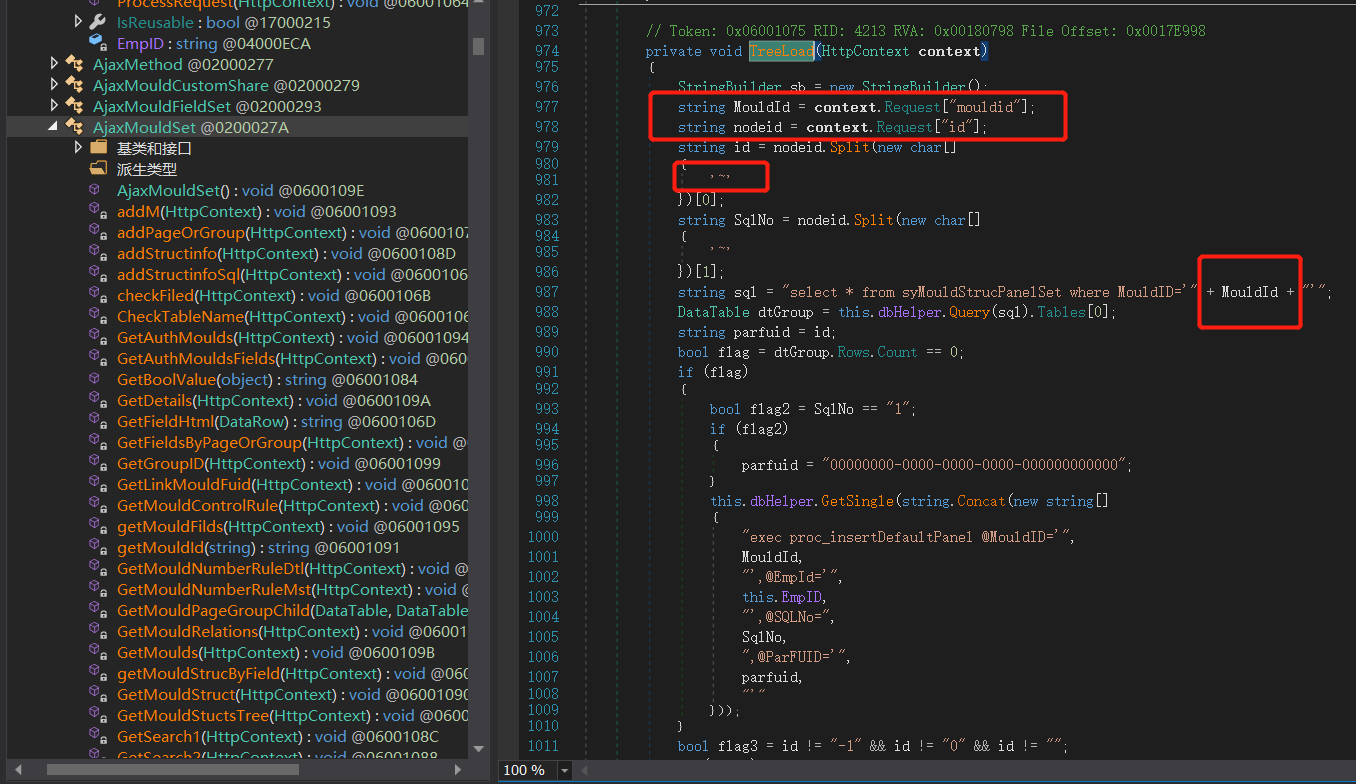Click the method icon beside GetFieldHtml

(98, 421)
